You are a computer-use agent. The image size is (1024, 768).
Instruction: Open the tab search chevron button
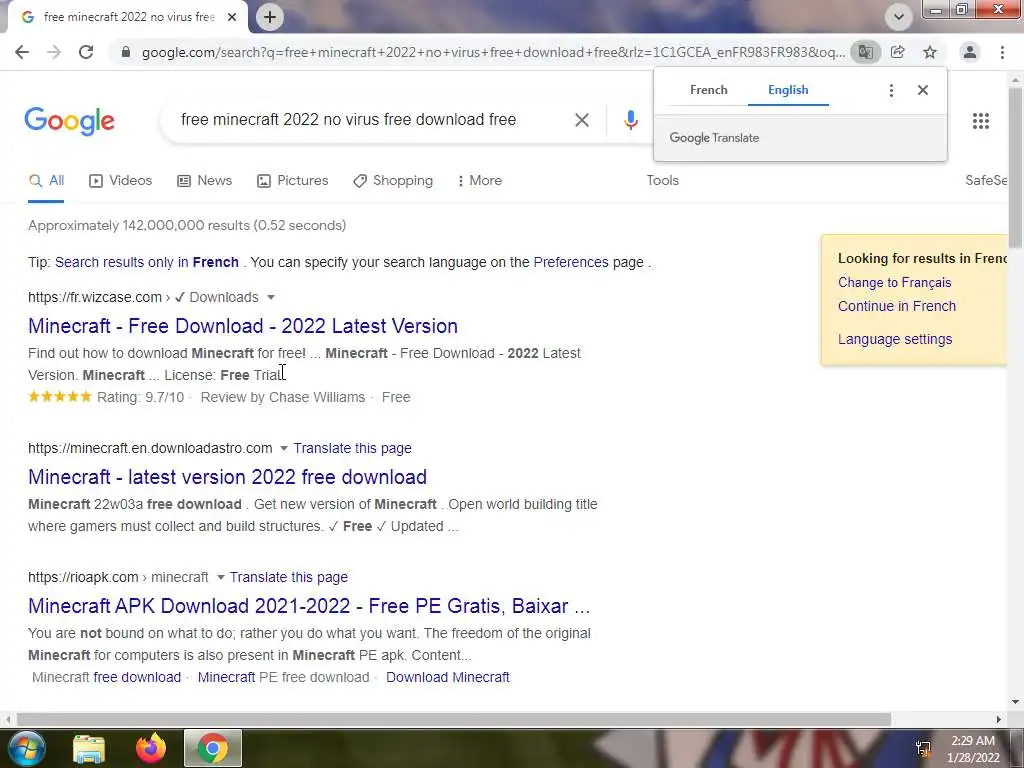(x=899, y=17)
